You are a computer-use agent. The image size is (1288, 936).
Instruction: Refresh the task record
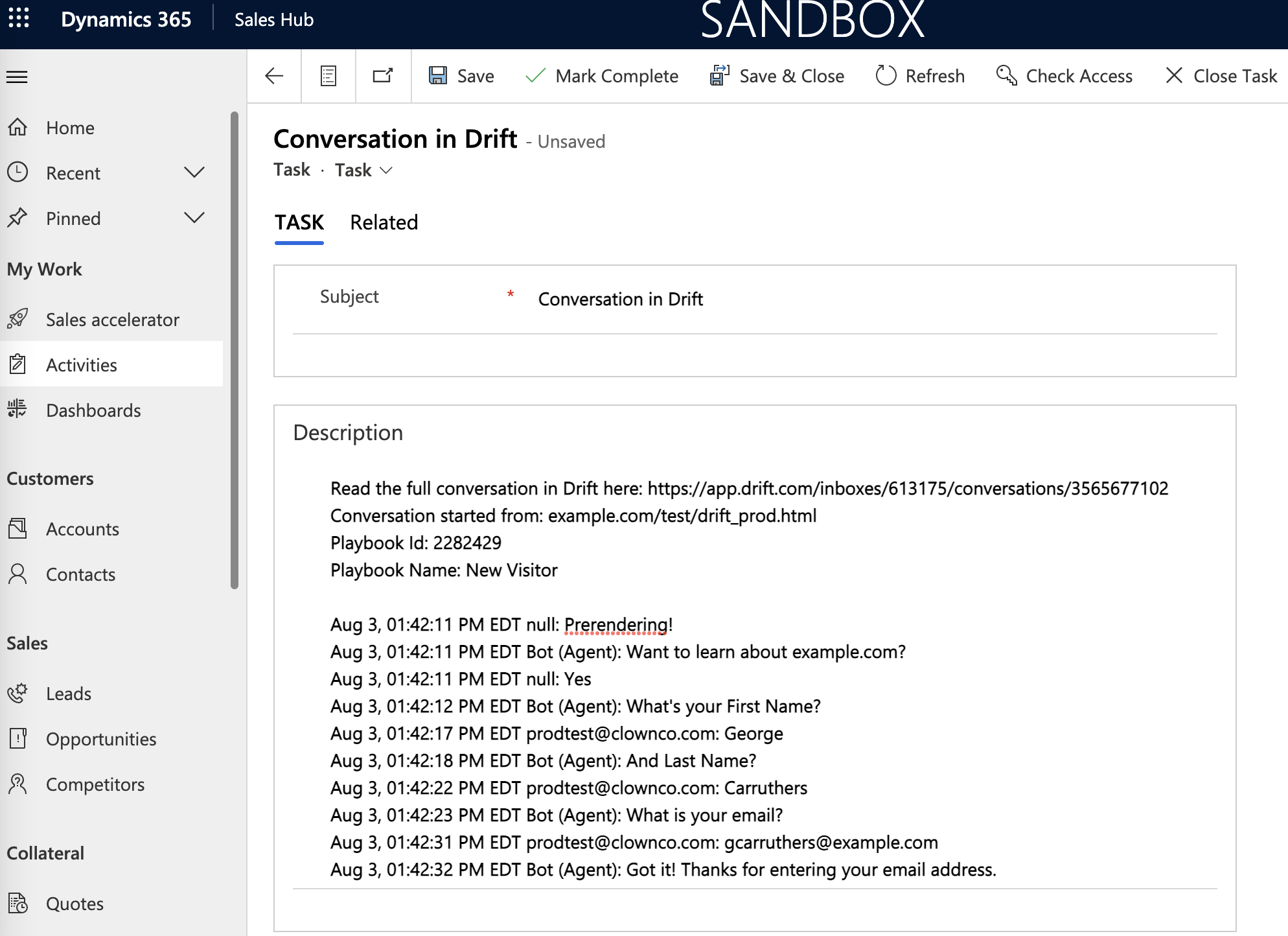pyautogui.click(x=920, y=76)
